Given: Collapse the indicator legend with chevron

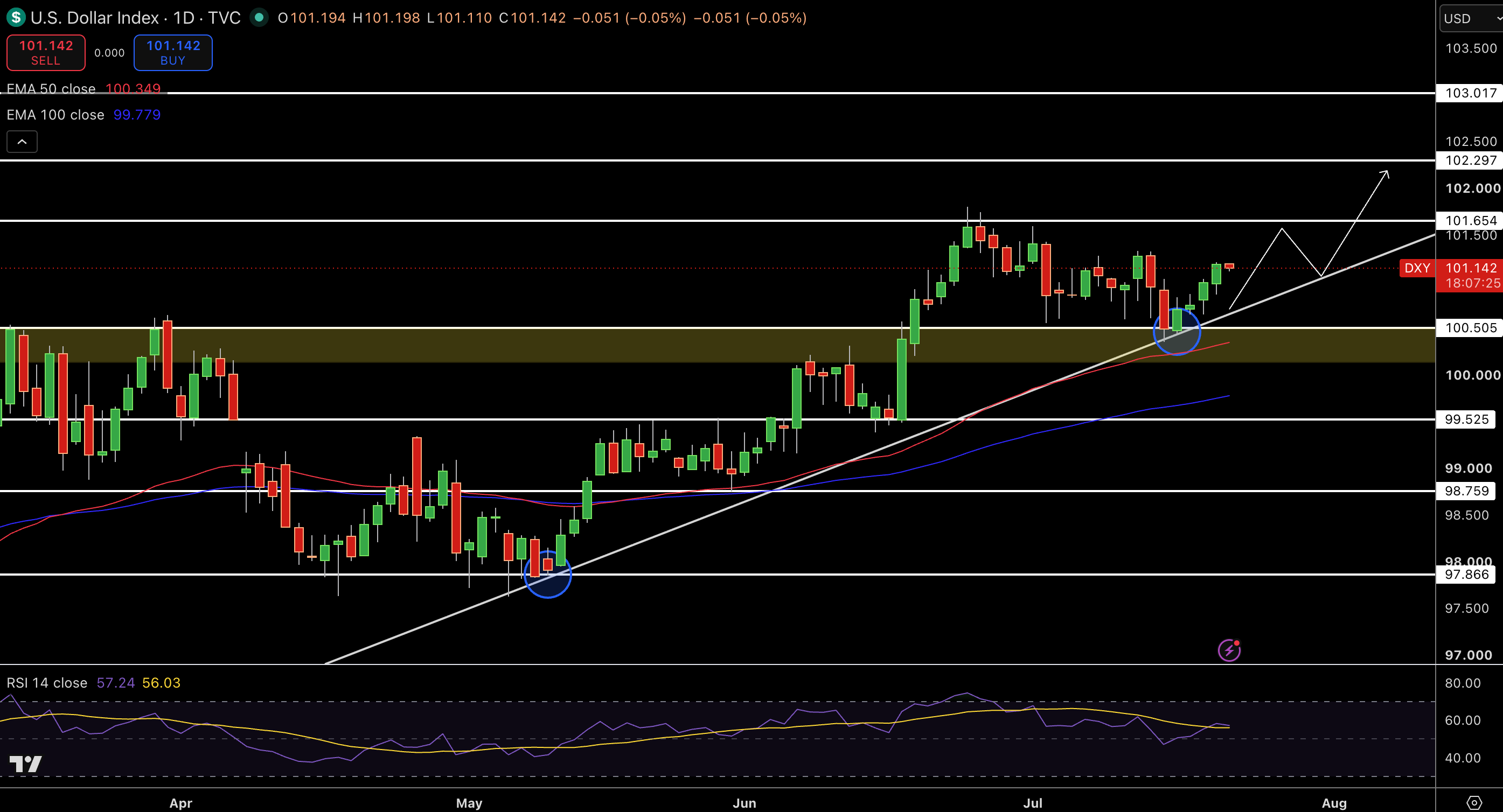Looking at the screenshot, I should [22, 142].
